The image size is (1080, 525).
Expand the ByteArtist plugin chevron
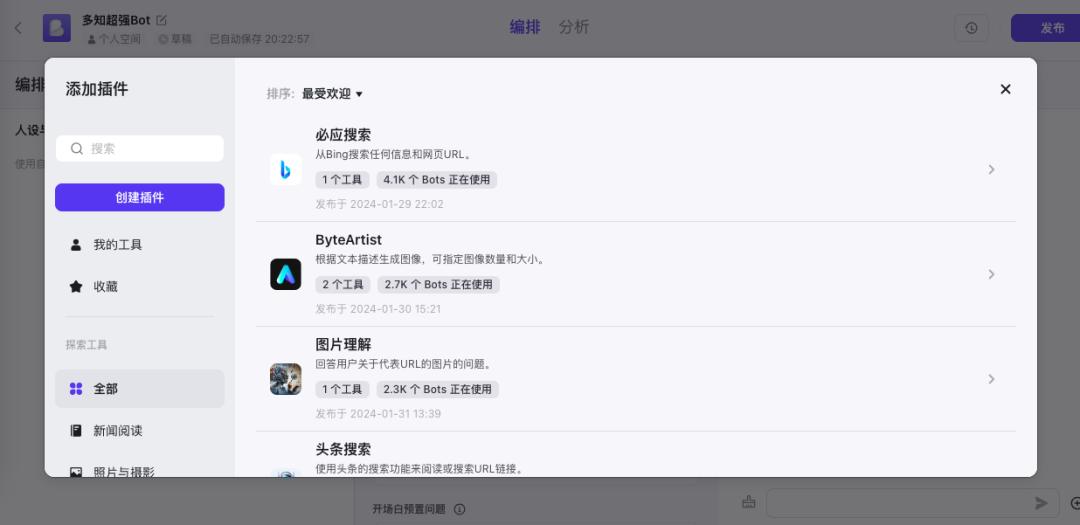click(x=991, y=274)
